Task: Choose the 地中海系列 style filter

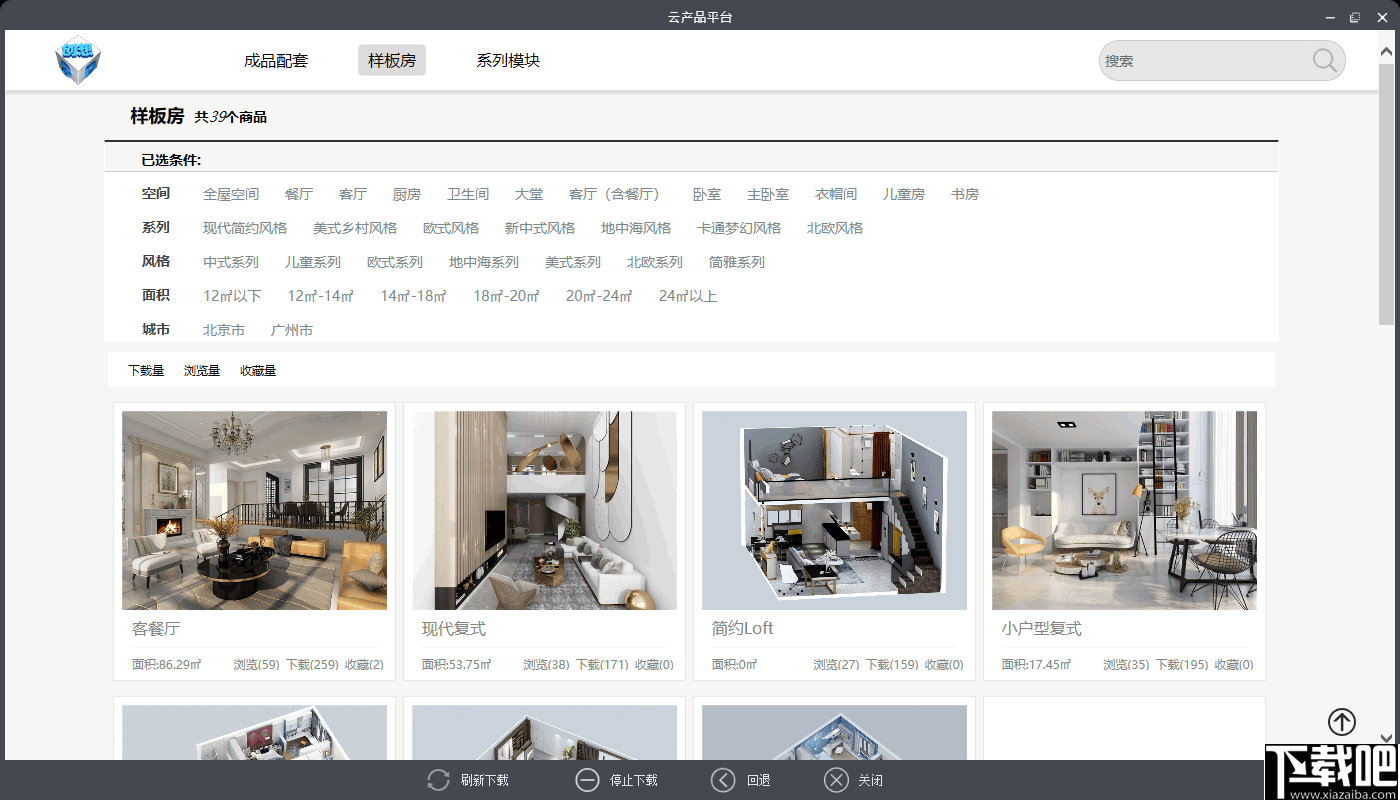Action: tap(484, 262)
